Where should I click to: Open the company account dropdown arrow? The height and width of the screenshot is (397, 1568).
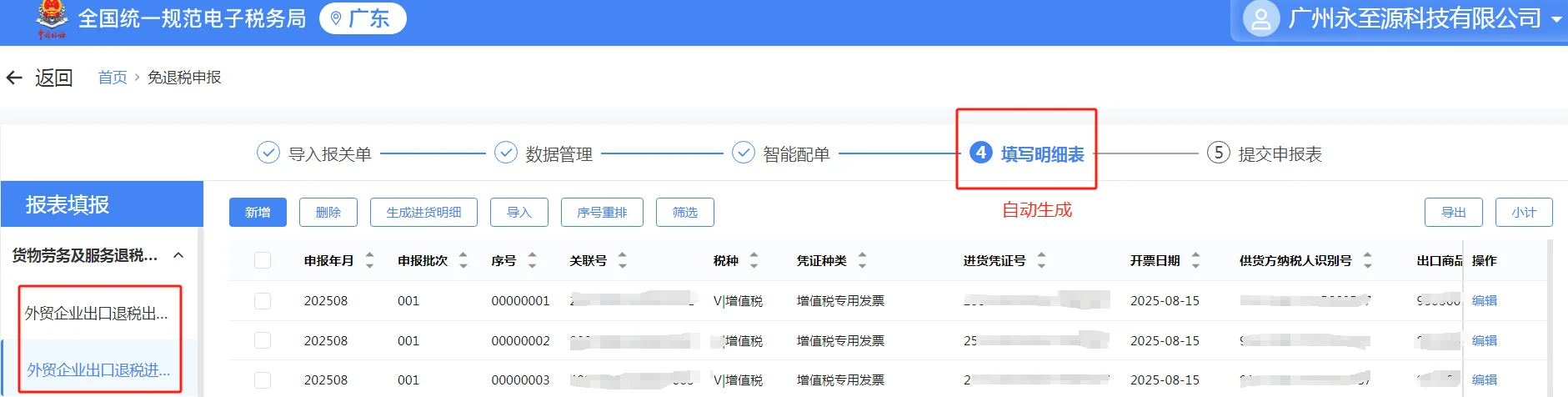click(1556, 19)
